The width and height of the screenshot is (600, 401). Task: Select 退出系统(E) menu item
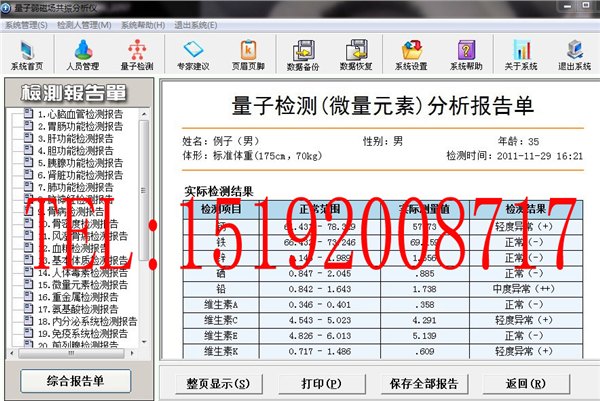pyautogui.click(x=196, y=25)
